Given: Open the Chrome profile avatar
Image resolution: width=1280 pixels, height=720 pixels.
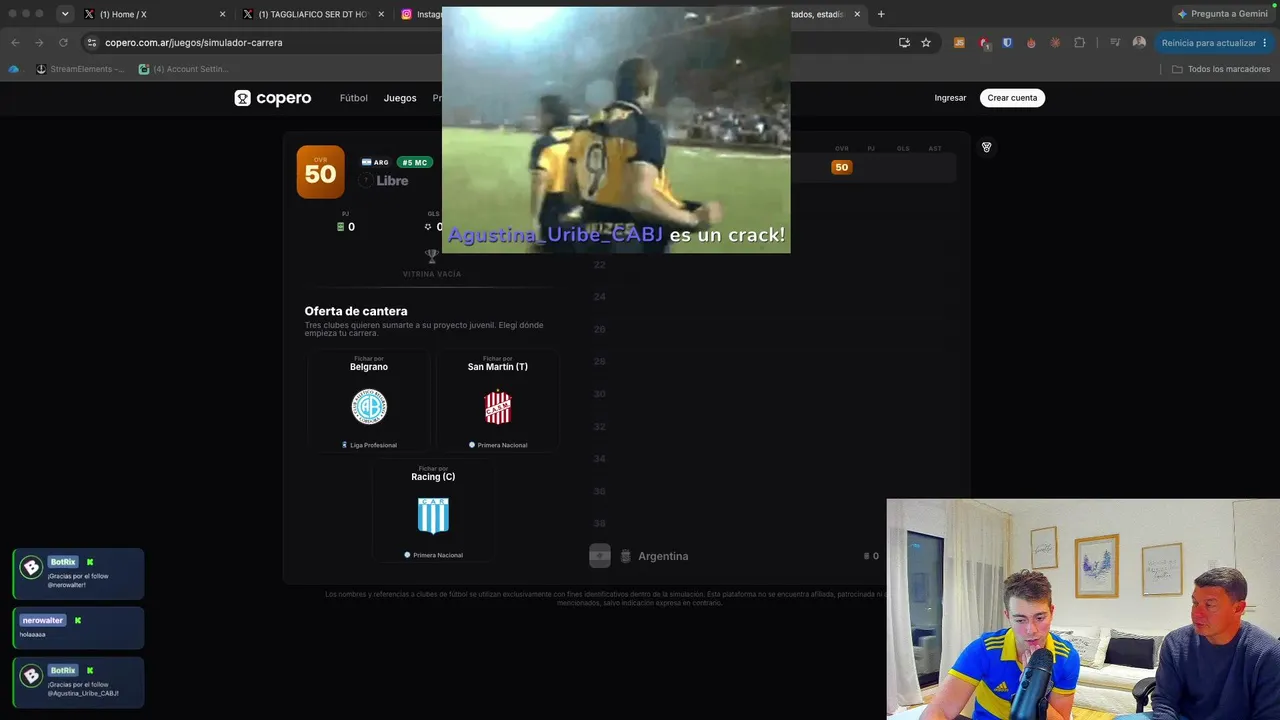Looking at the screenshot, I should [x=1139, y=43].
